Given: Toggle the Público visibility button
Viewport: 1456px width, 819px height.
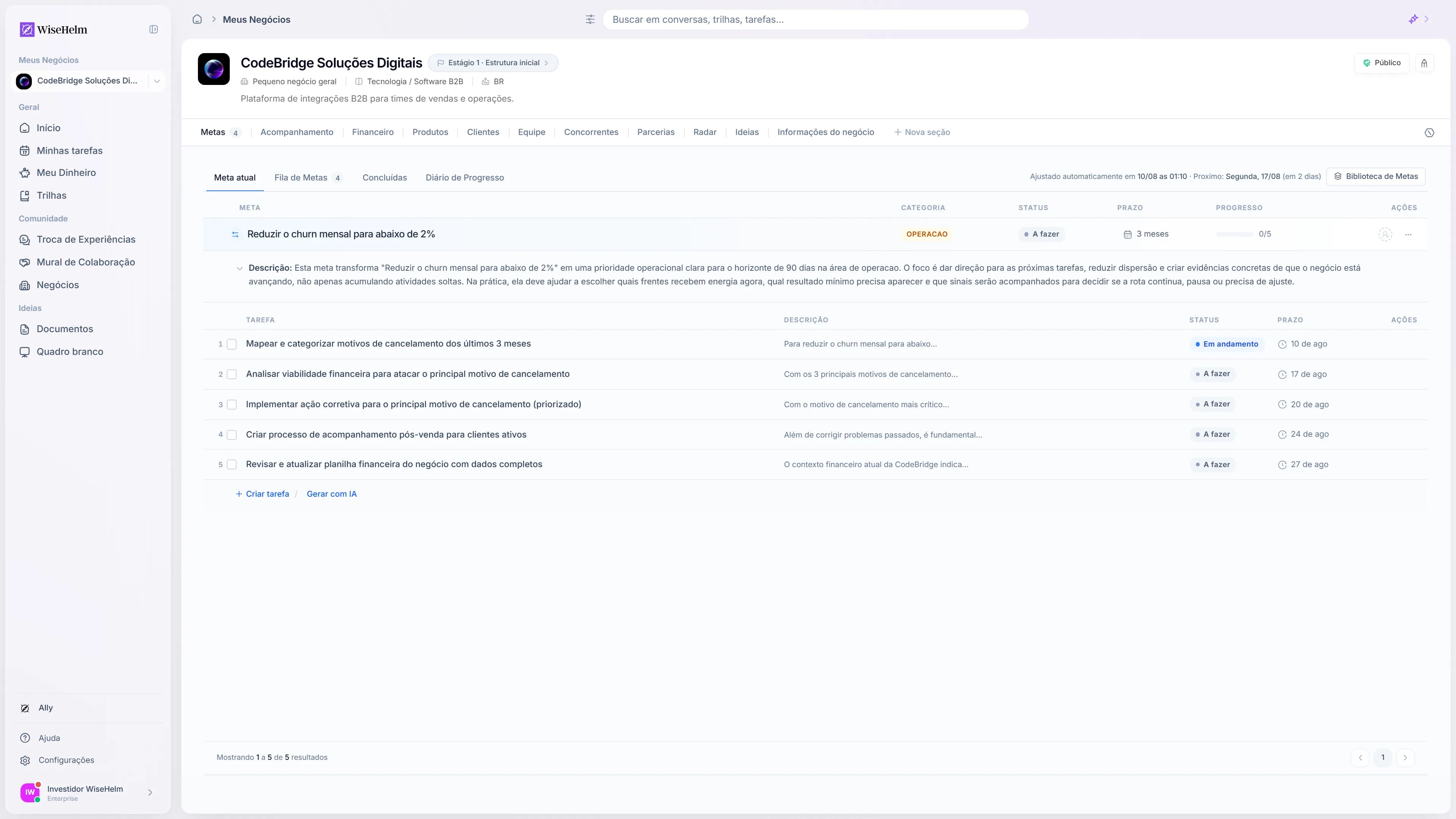Looking at the screenshot, I should pyautogui.click(x=1381, y=63).
